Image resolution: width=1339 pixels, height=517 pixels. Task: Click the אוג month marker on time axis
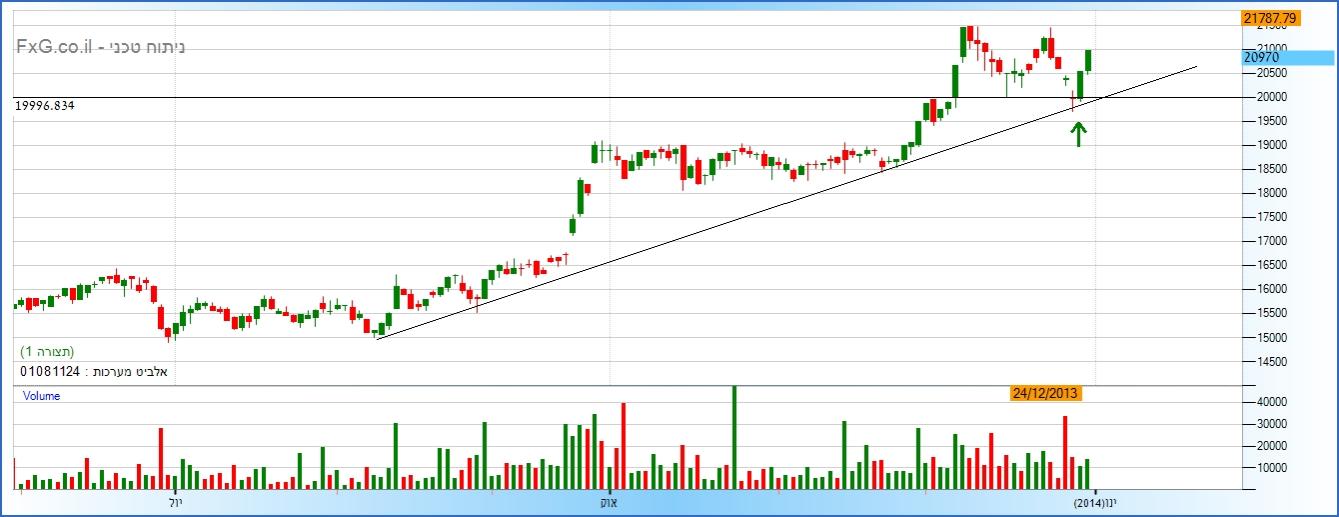pyautogui.click(x=608, y=502)
